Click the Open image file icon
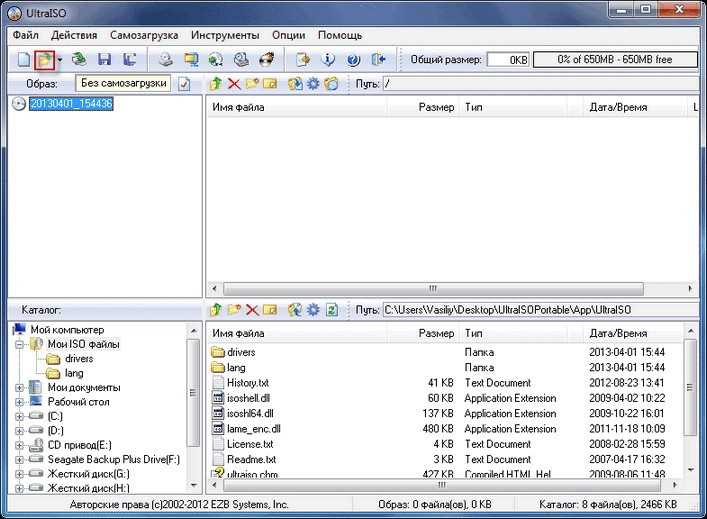This screenshot has height=519, width=707. 45,60
